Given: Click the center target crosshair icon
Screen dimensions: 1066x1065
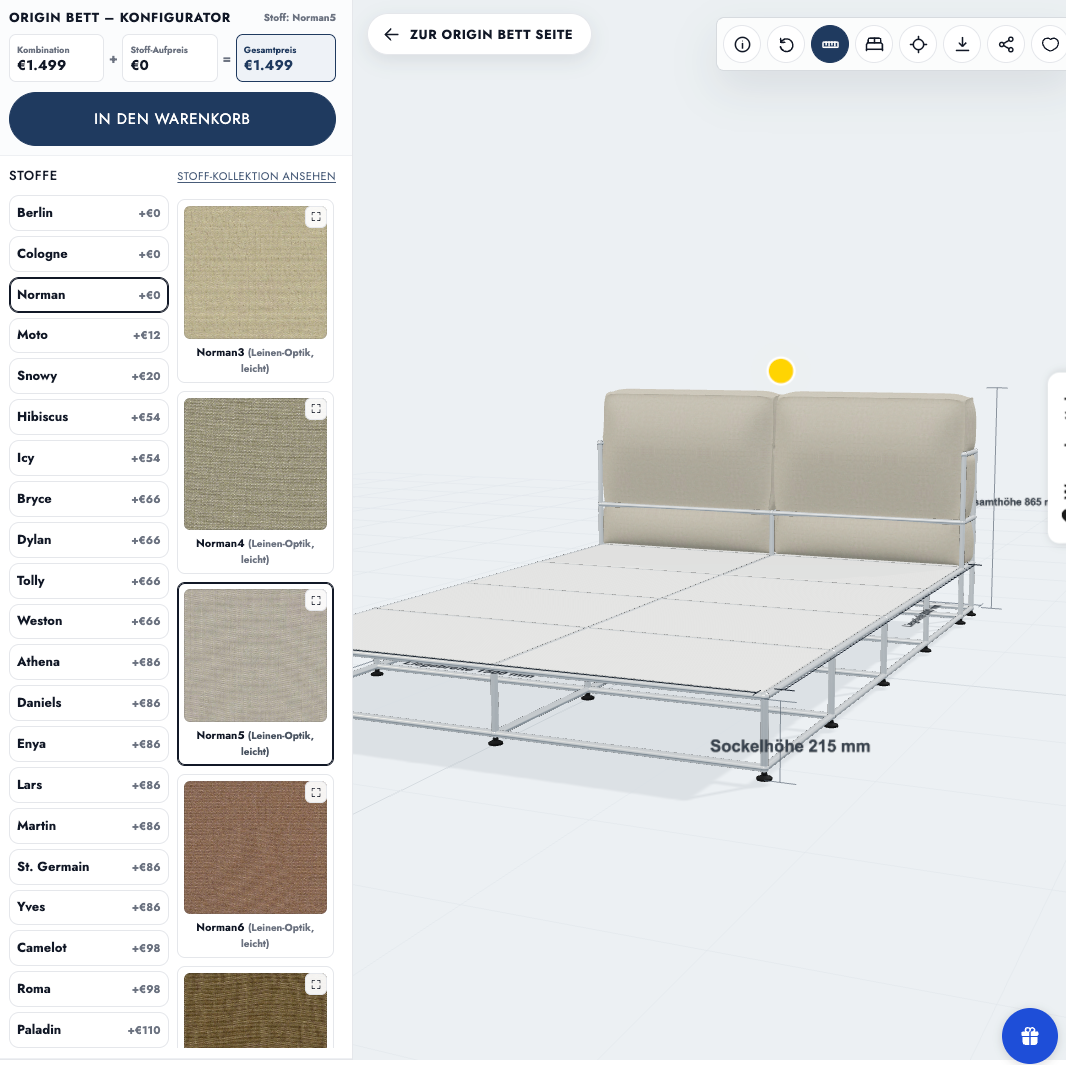Looking at the screenshot, I should 918,45.
